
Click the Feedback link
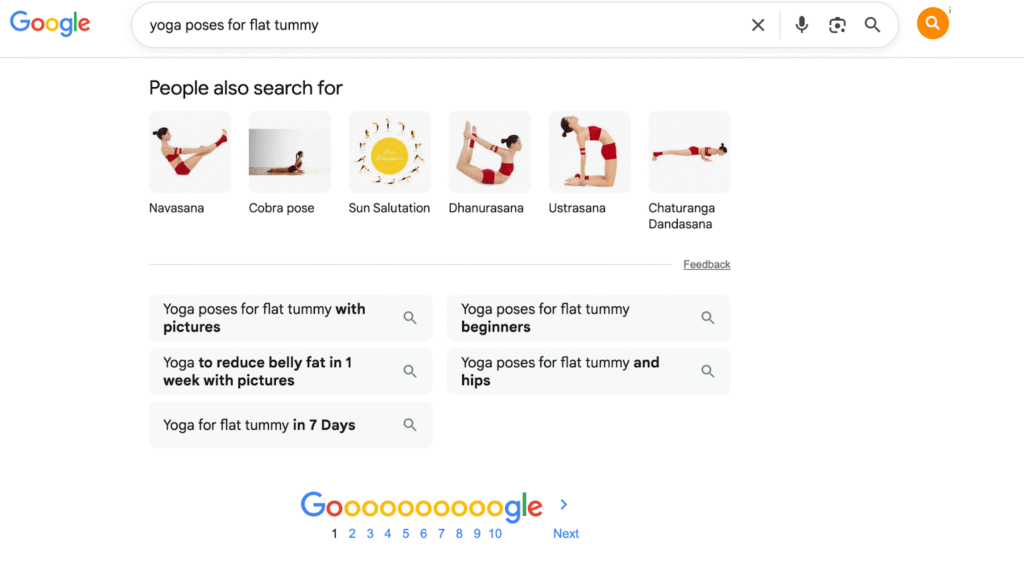707,264
